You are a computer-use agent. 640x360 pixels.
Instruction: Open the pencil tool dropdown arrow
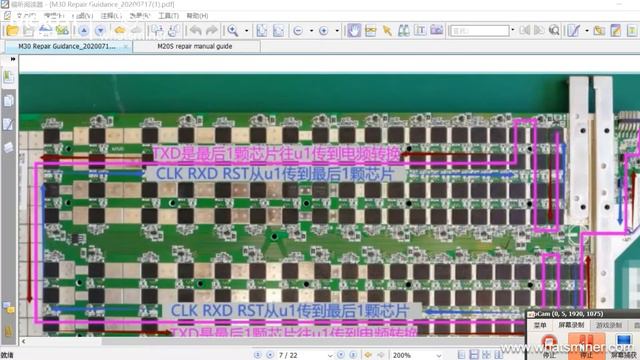pos(587,31)
